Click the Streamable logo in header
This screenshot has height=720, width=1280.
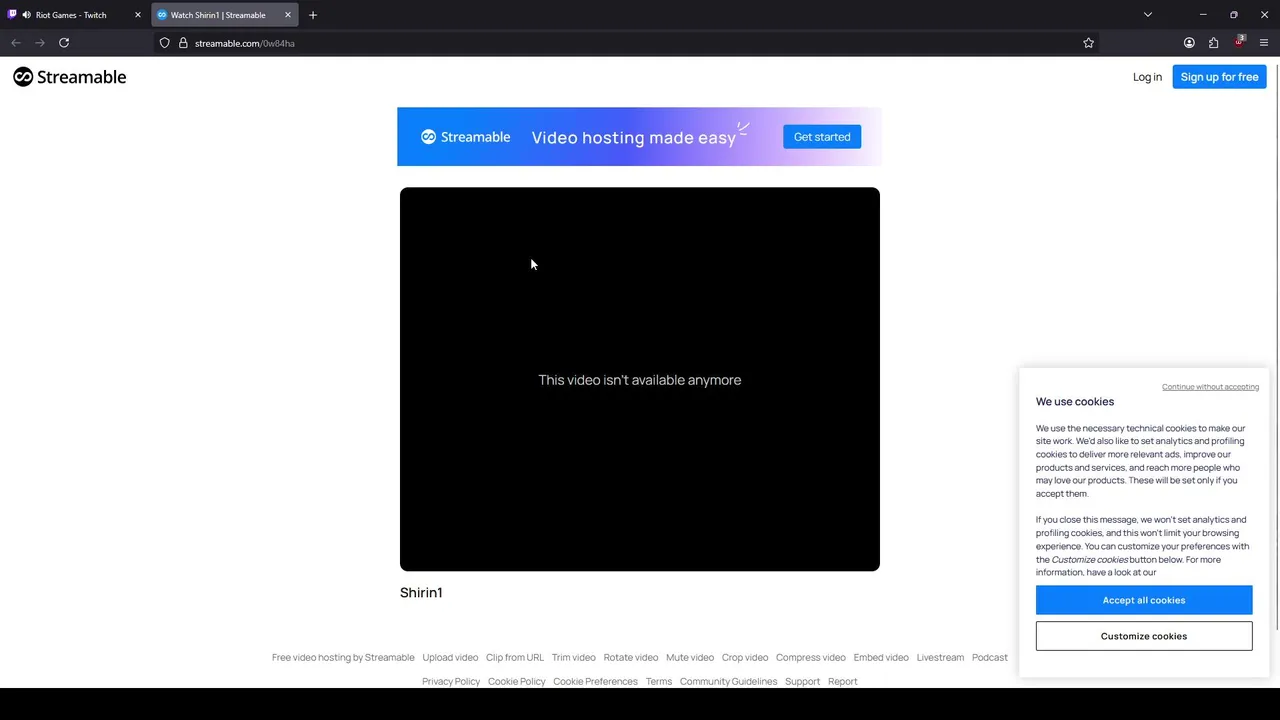[x=69, y=77]
